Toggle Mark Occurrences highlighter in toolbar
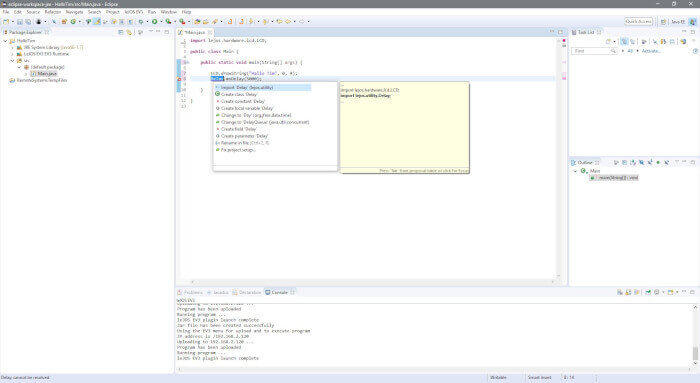Screen dimensions: 700x383 (97, 21)
